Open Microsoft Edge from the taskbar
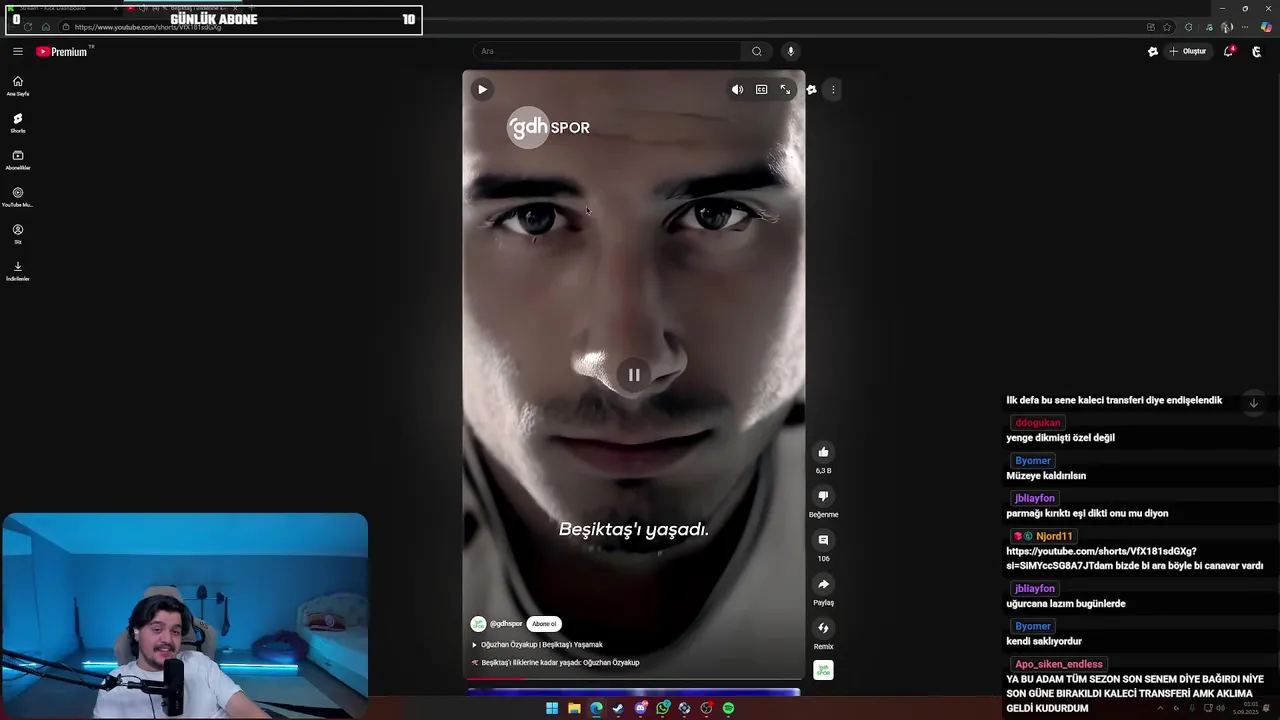This screenshot has height=720, width=1280. [x=596, y=708]
